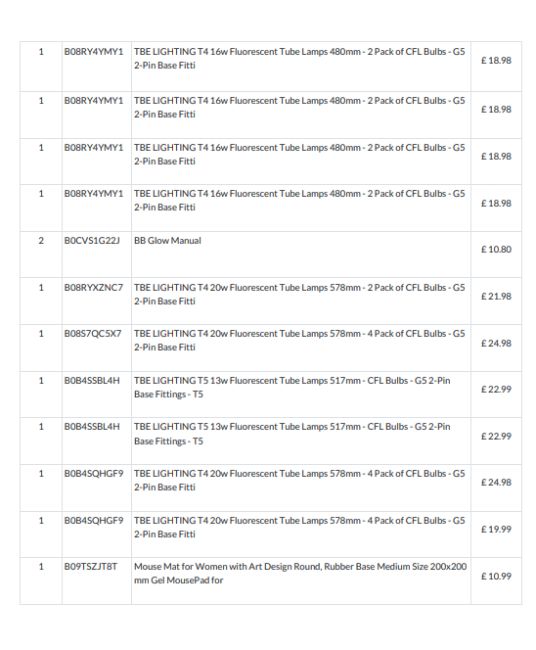Select the first B08RY4YMY1 code

93,51
